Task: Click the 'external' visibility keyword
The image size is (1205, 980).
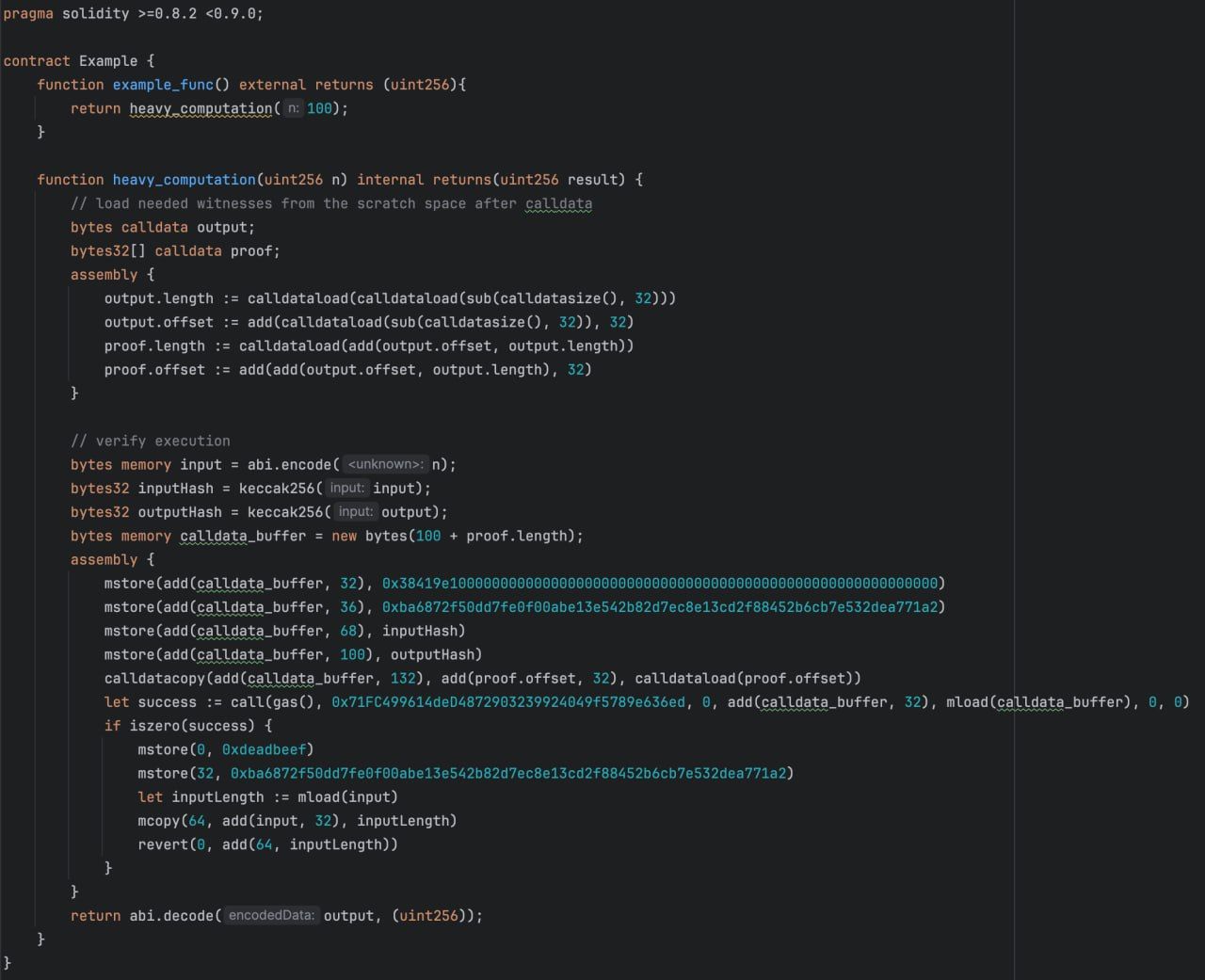Action: coord(273,85)
